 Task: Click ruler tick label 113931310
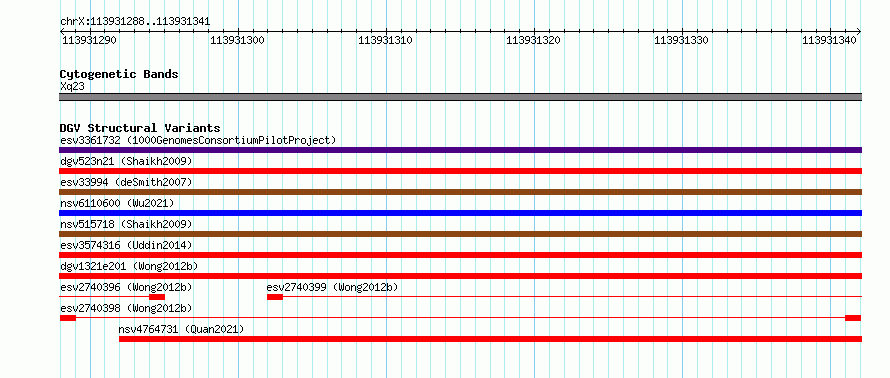click(x=385, y=40)
